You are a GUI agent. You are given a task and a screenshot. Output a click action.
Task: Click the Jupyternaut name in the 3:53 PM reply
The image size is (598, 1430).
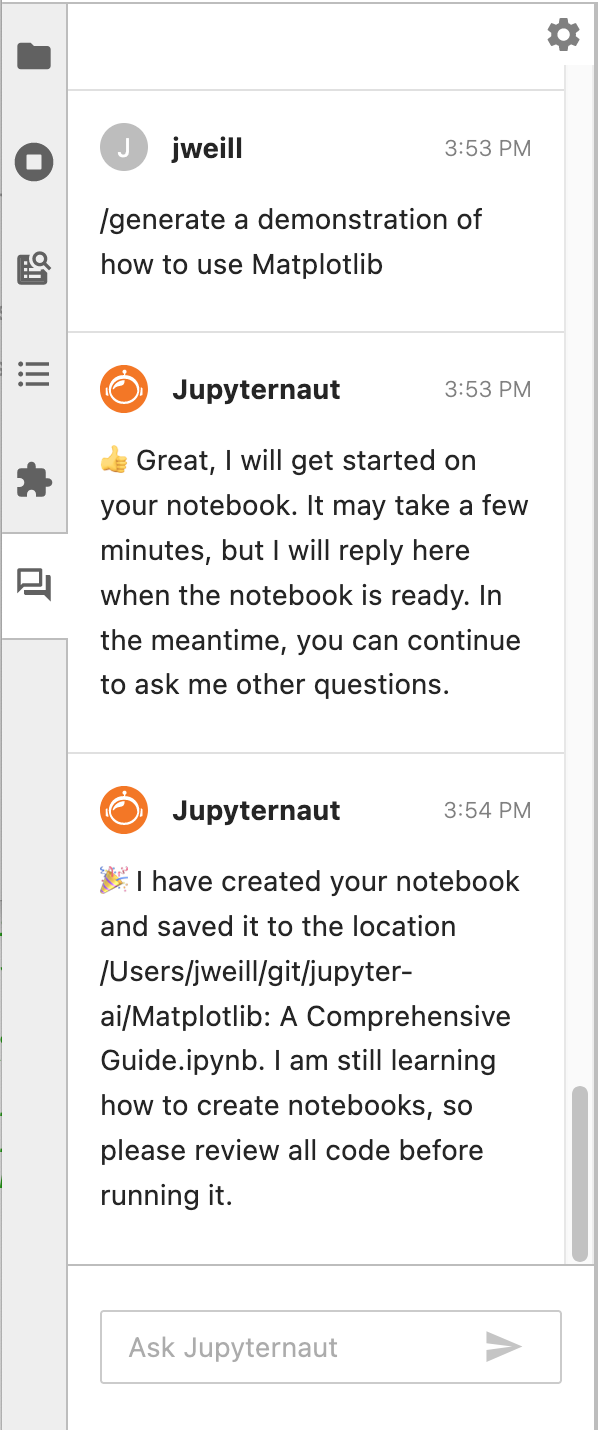[x=256, y=390]
